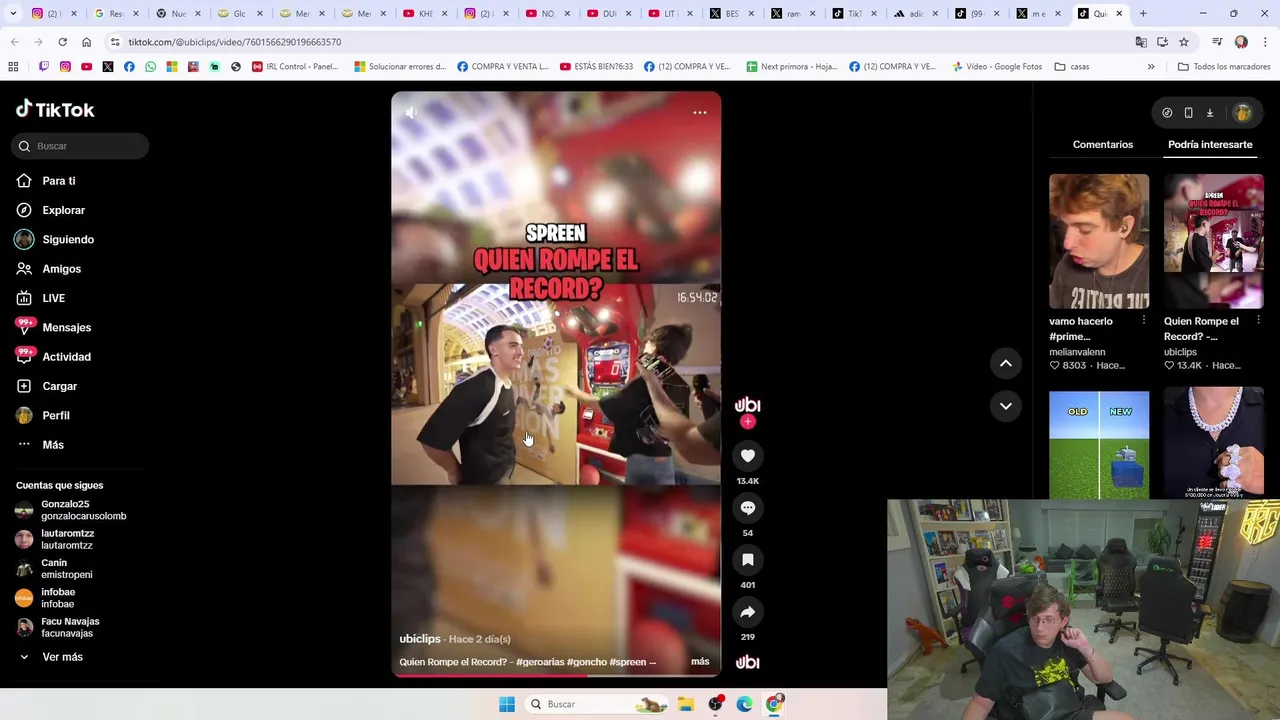Open video three-dots options menu
The image size is (1280, 720).
click(700, 113)
